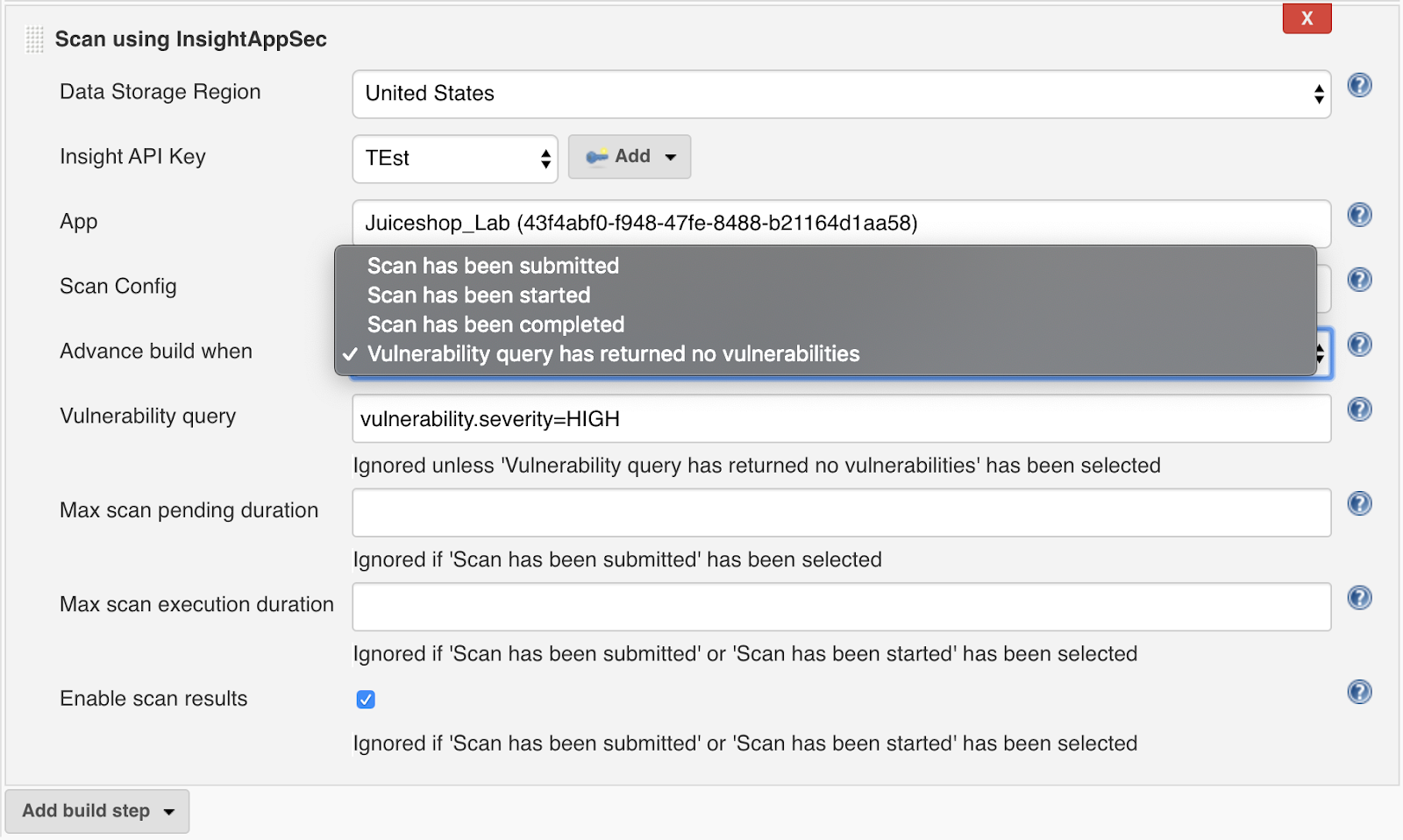Expand the Insight API Key selector
The height and width of the screenshot is (840, 1403).
click(x=454, y=159)
